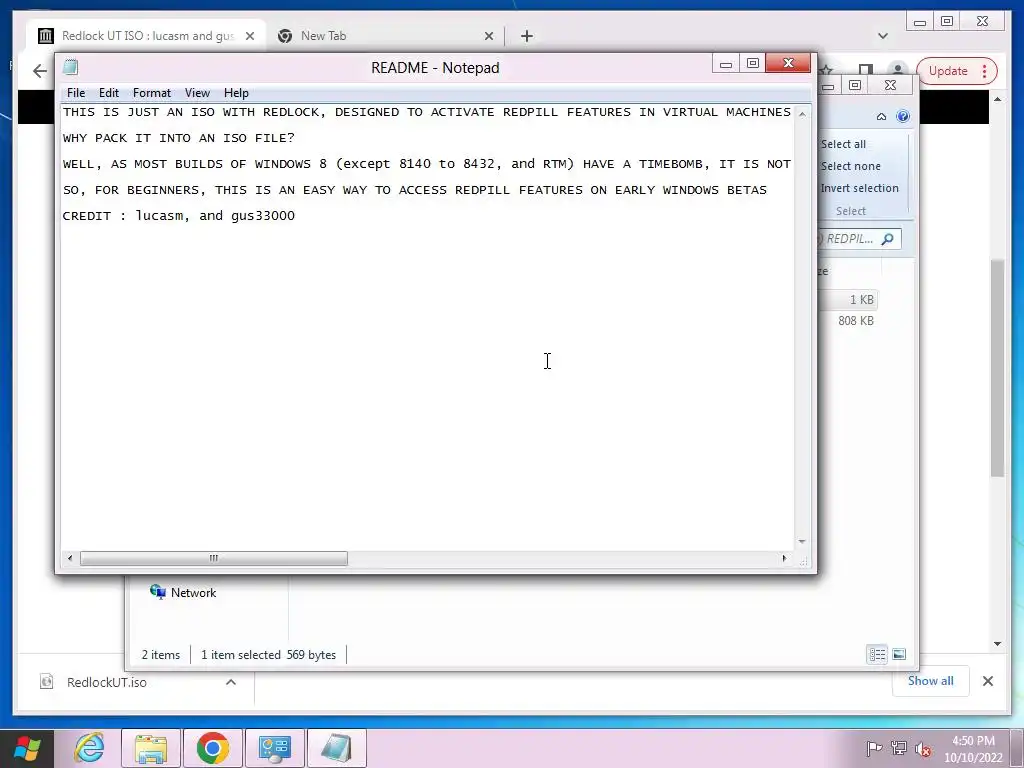The width and height of the screenshot is (1024, 768).
Task: Open Chrome profile avatar
Action: pyautogui.click(x=898, y=69)
